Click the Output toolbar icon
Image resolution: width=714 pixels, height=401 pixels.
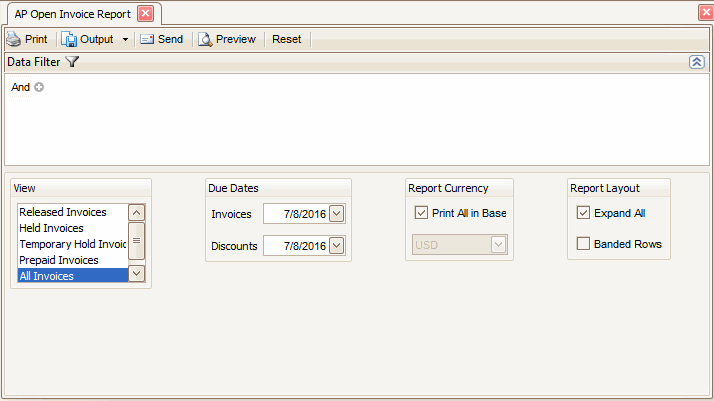pos(70,39)
